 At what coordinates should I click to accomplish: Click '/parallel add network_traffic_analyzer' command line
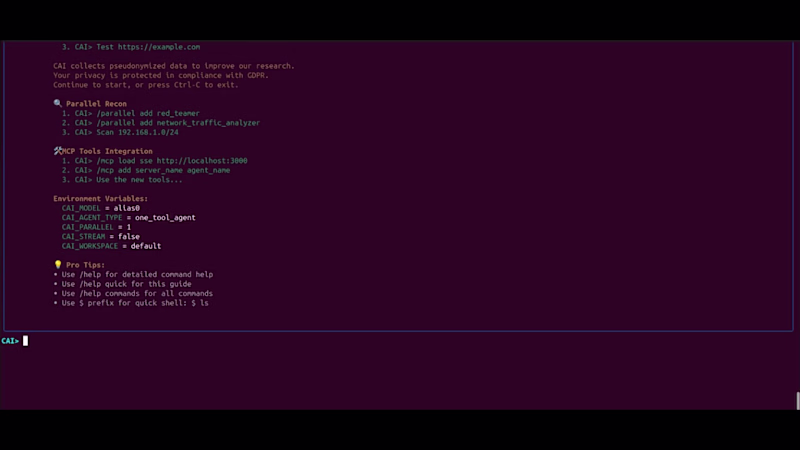161,123
